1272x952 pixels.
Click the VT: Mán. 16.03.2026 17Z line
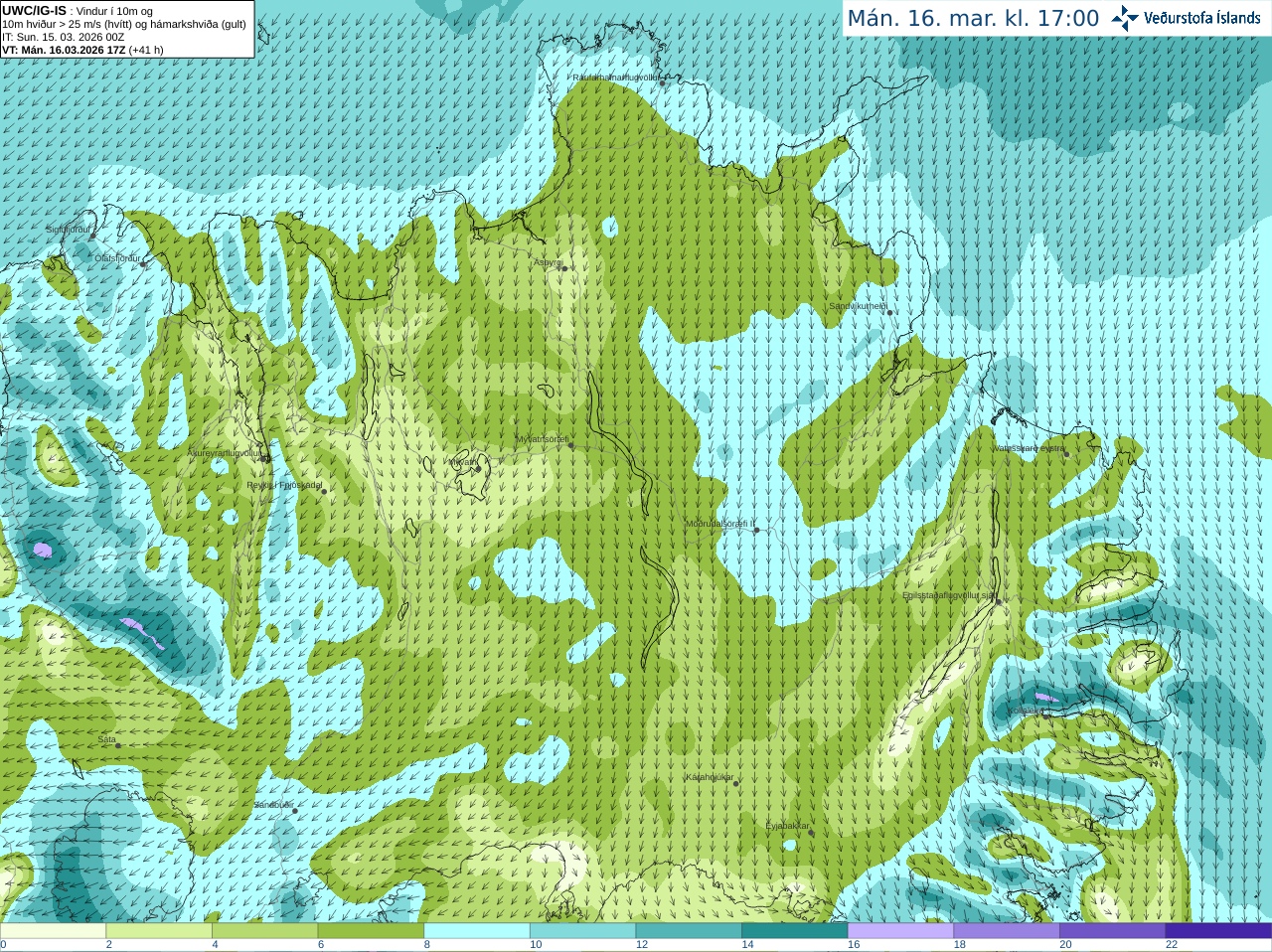coord(82,50)
